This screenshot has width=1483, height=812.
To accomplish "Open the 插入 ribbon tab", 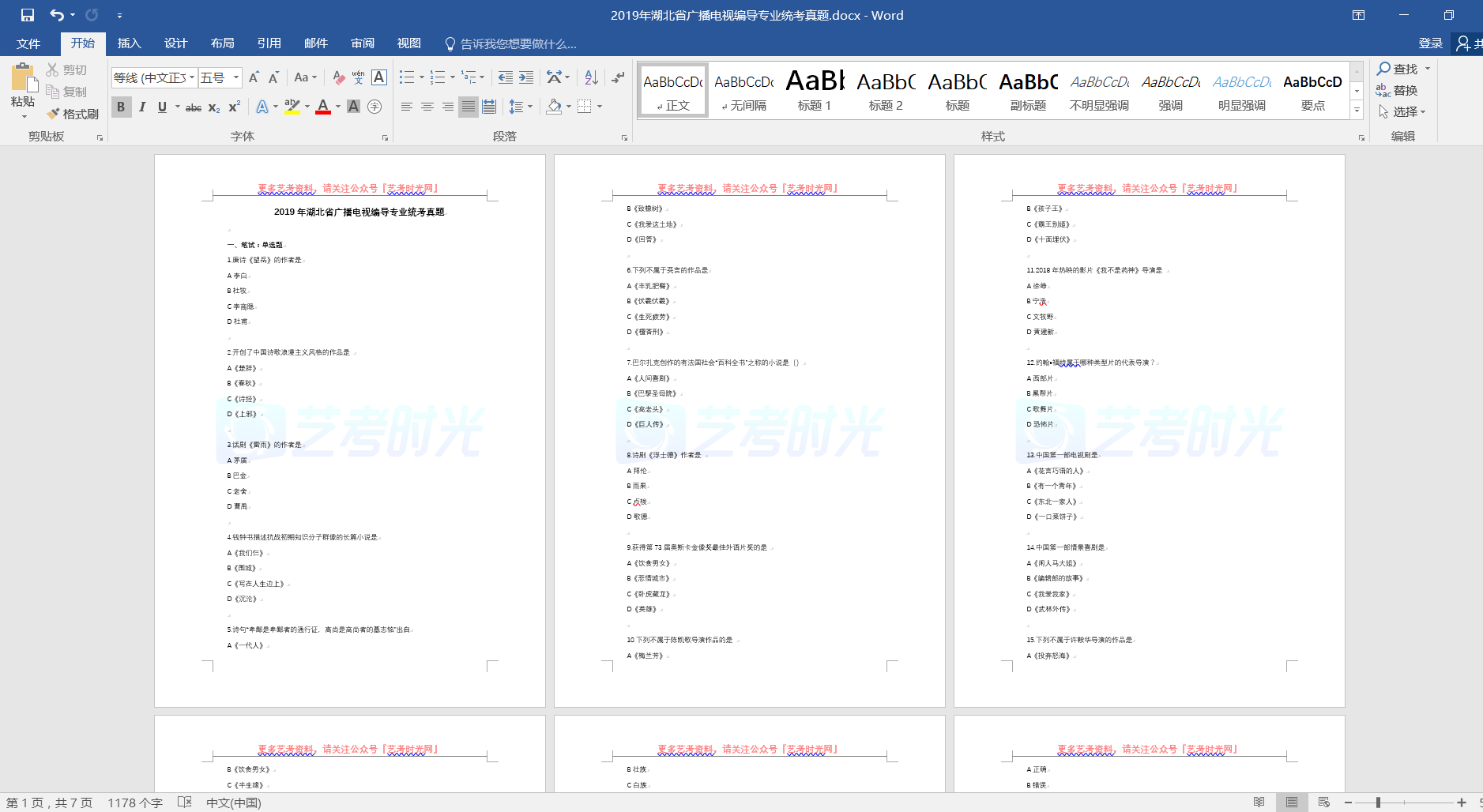I will coord(129,43).
